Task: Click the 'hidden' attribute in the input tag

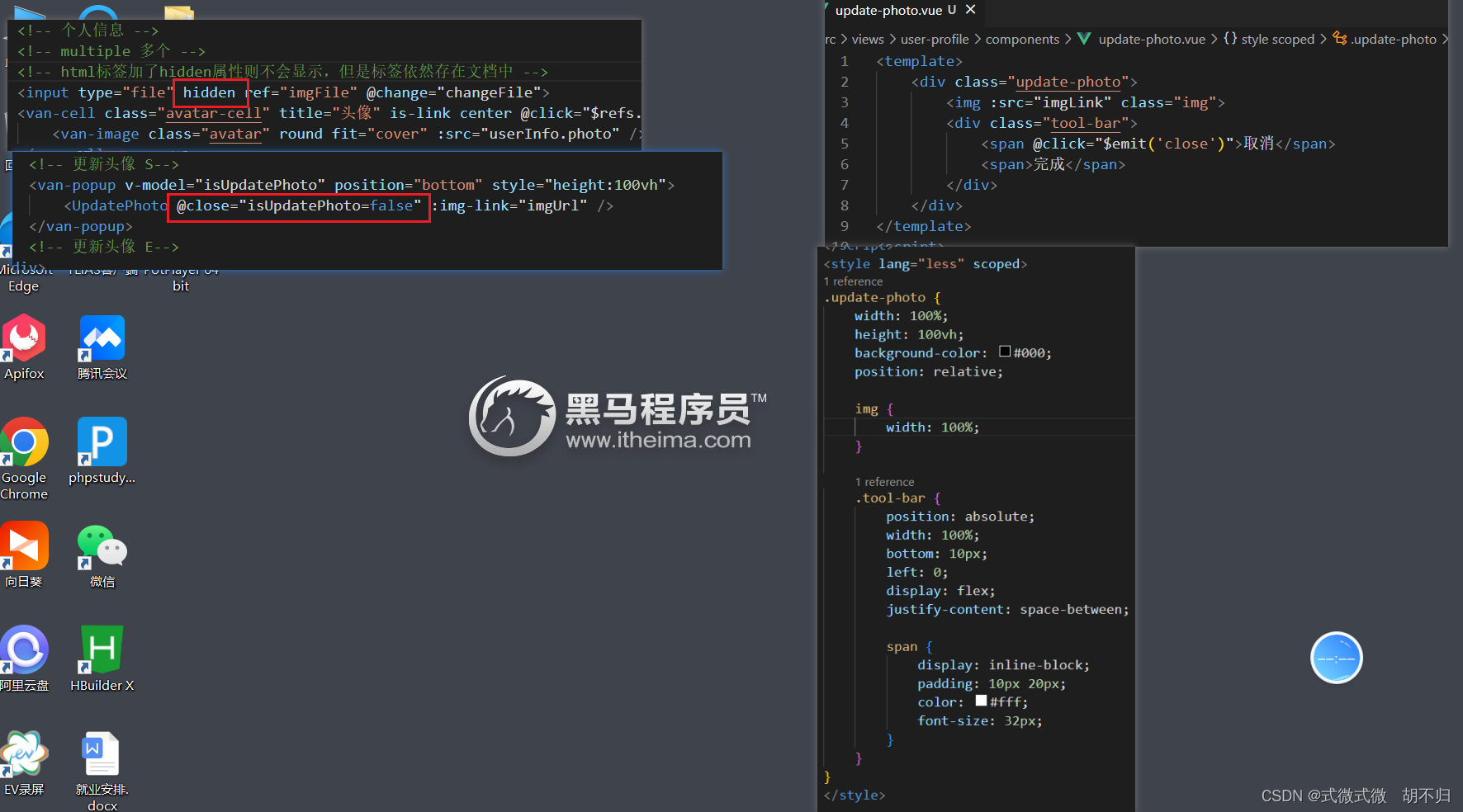Action: click(210, 92)
